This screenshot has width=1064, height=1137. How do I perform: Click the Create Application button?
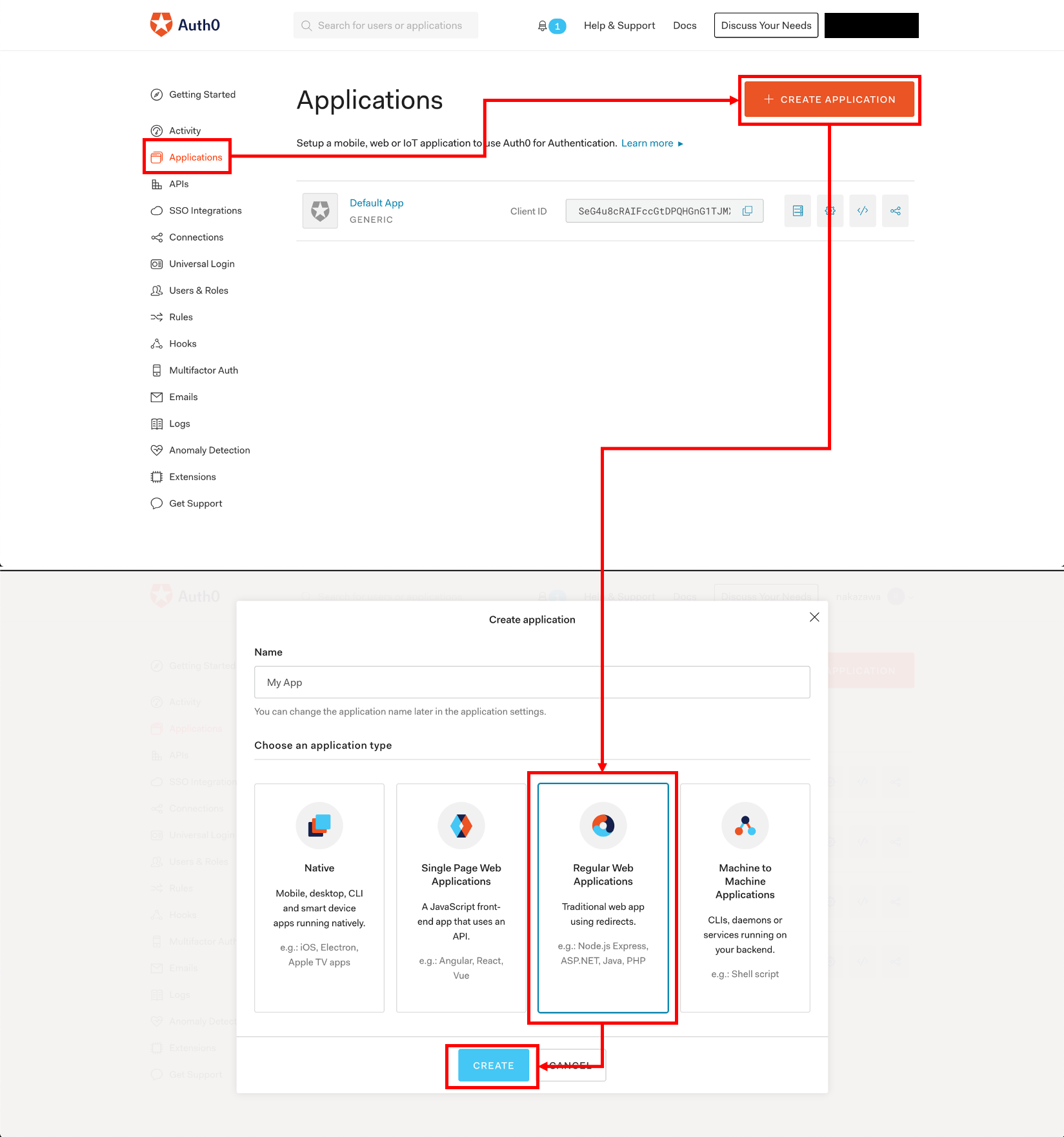click(x=829, y=99)
